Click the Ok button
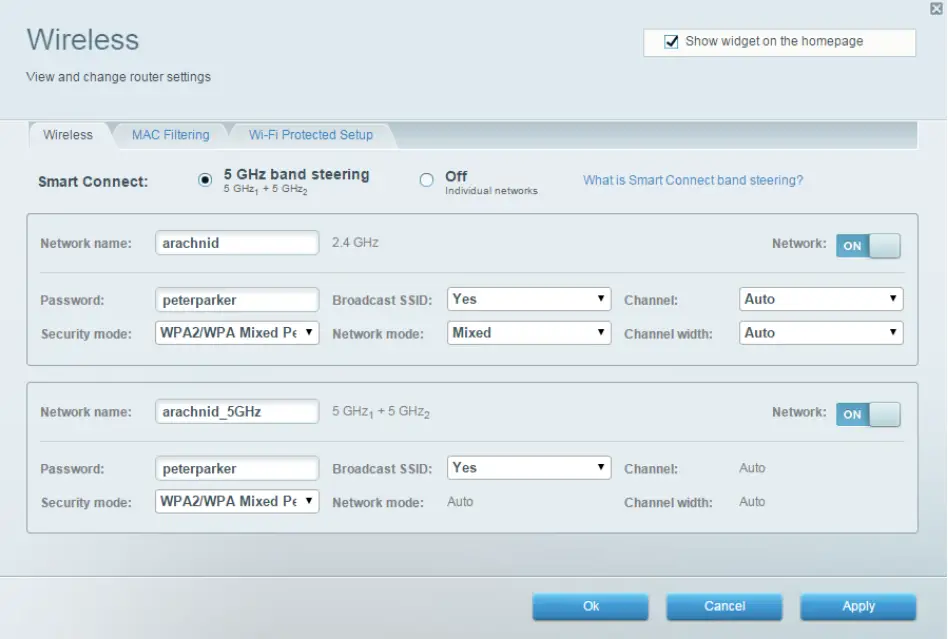 [x=590, y=606]
